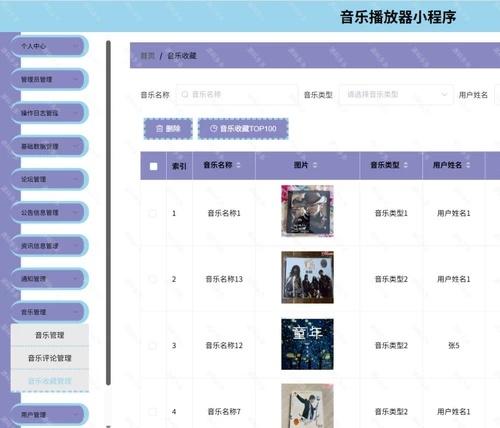Expand the 公告信息管理 sidebar menu
The image size is (500, 428).
[x=49, y=212]
